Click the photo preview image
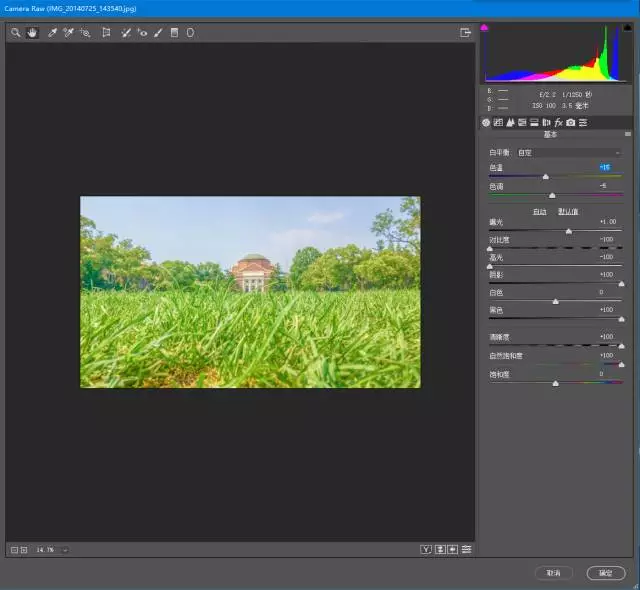Image resolution: width=640 pixels, height=590 pixels. [x=250, y=292]
